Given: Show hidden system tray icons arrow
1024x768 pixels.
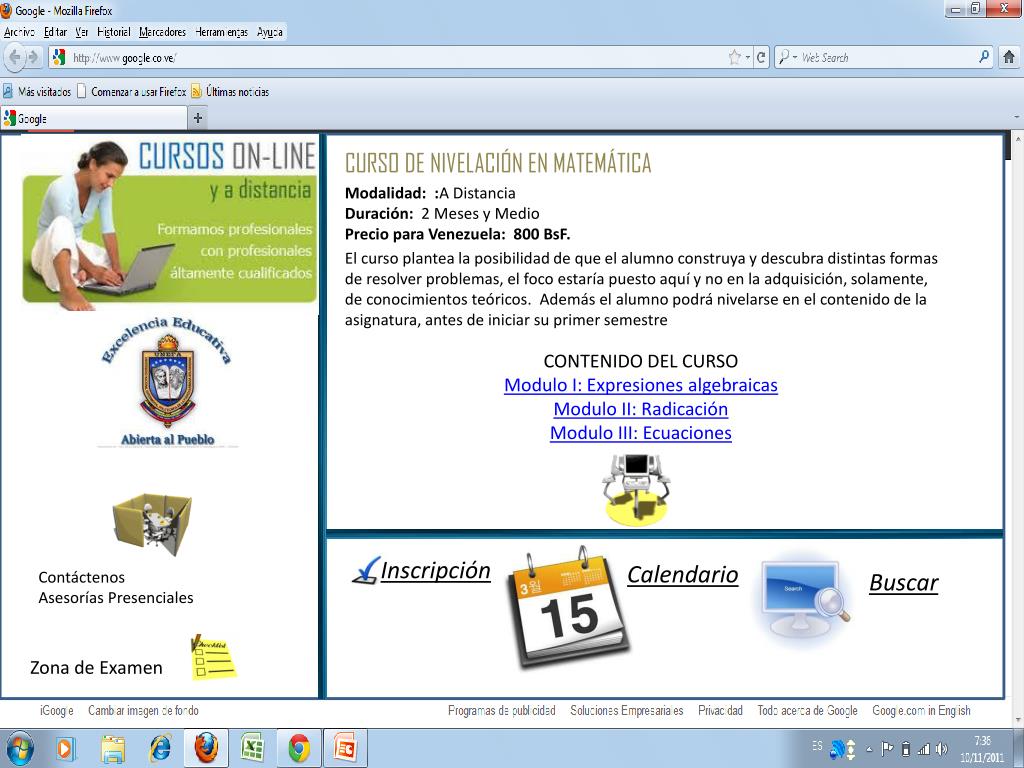Looking at the screenshot, I should 869,749.
